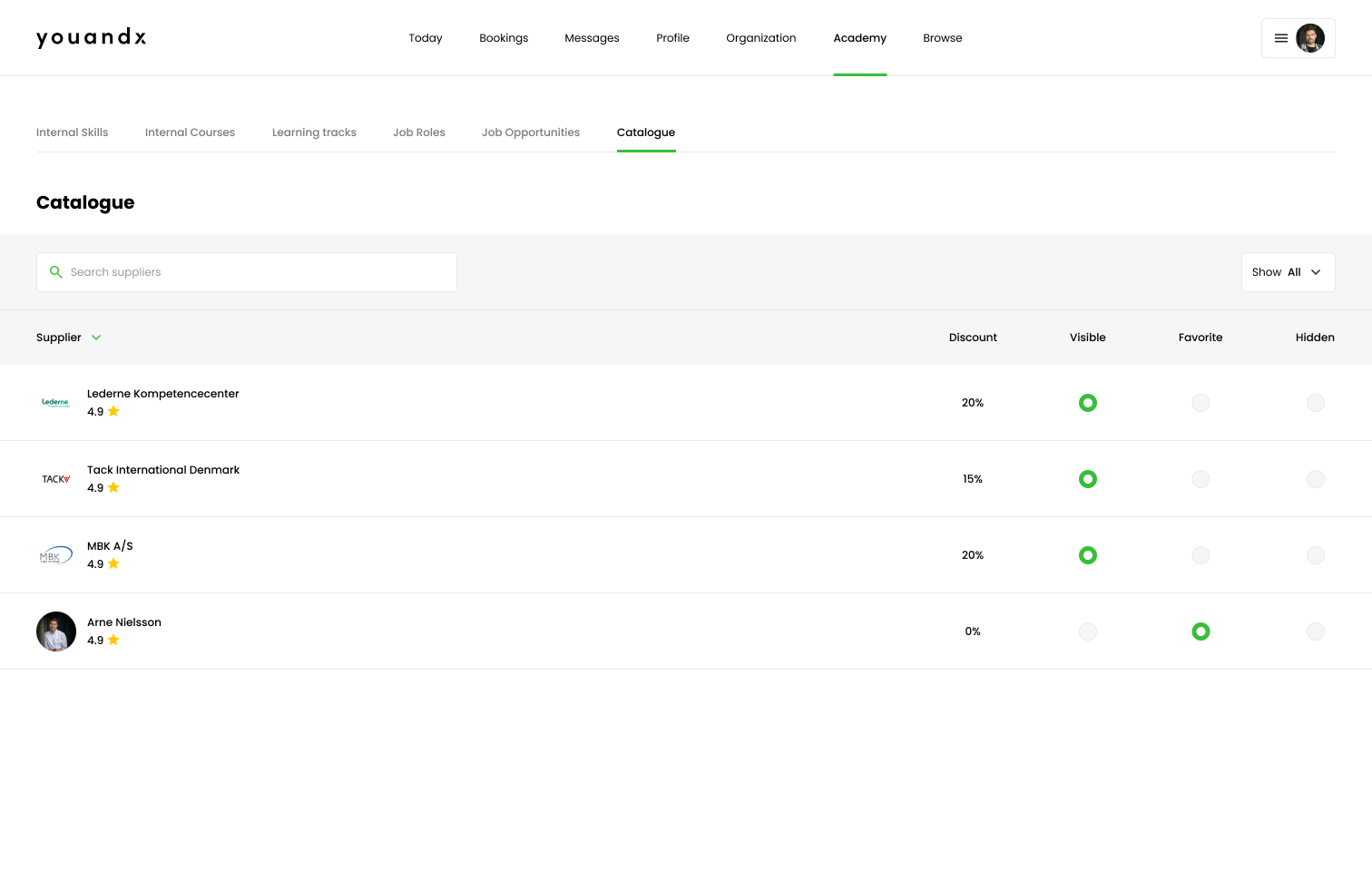Open Tack International Denmark supplier name
The width and height of the screenshot is (1372, 891).
(x=163, y=470)
